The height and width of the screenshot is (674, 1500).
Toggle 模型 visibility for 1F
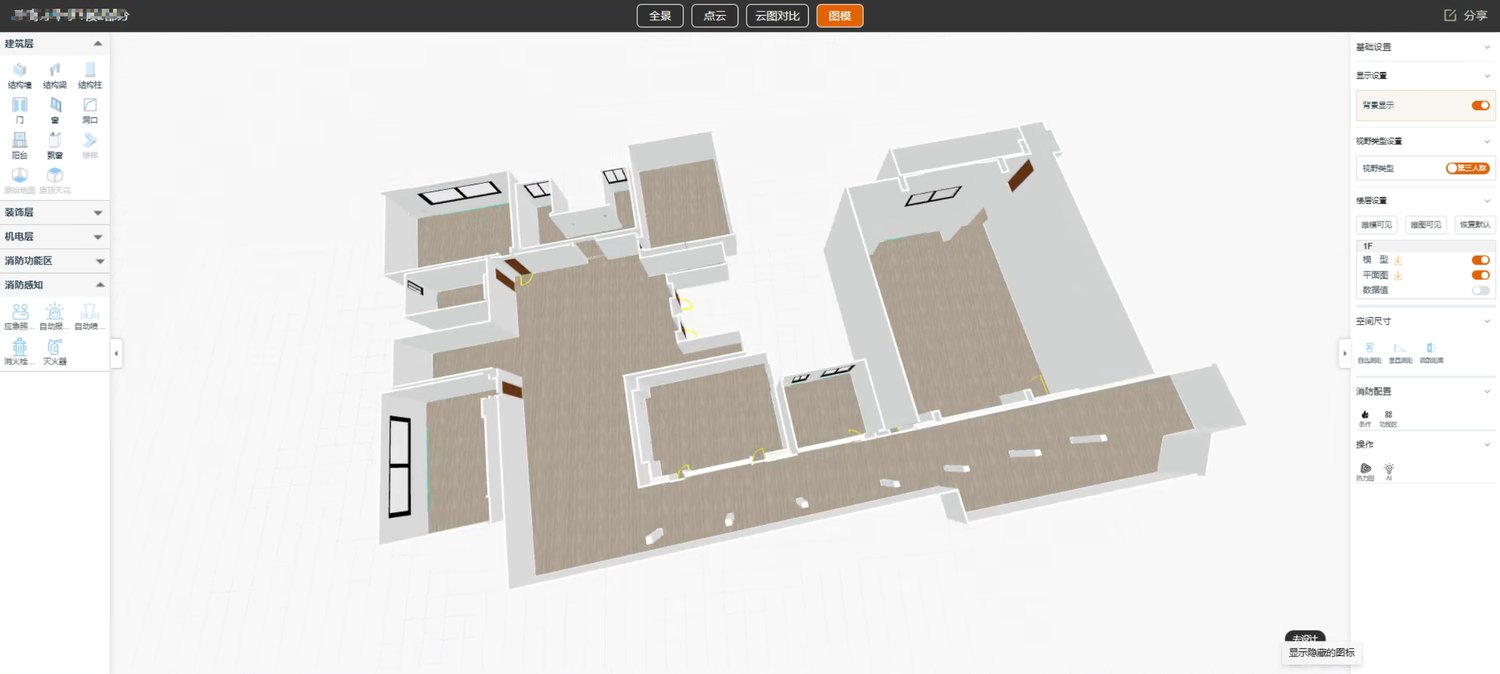pyautogui.click(x=1480, y=260)
